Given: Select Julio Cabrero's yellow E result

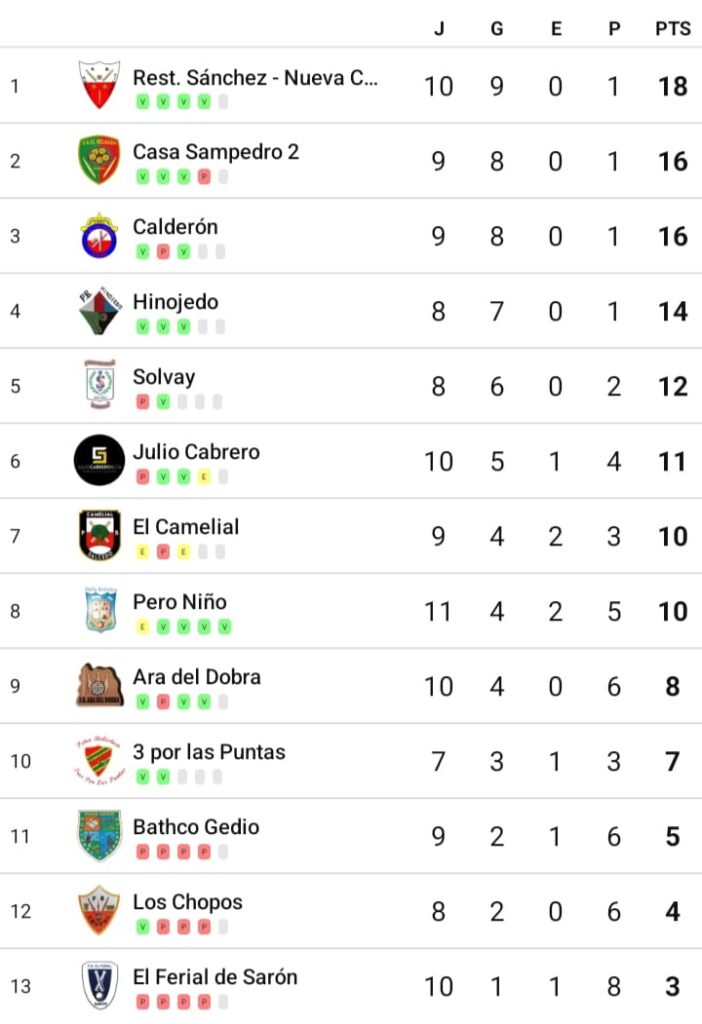Looking at the screenshot, I should pyautogui.click(x=204, y=477).
